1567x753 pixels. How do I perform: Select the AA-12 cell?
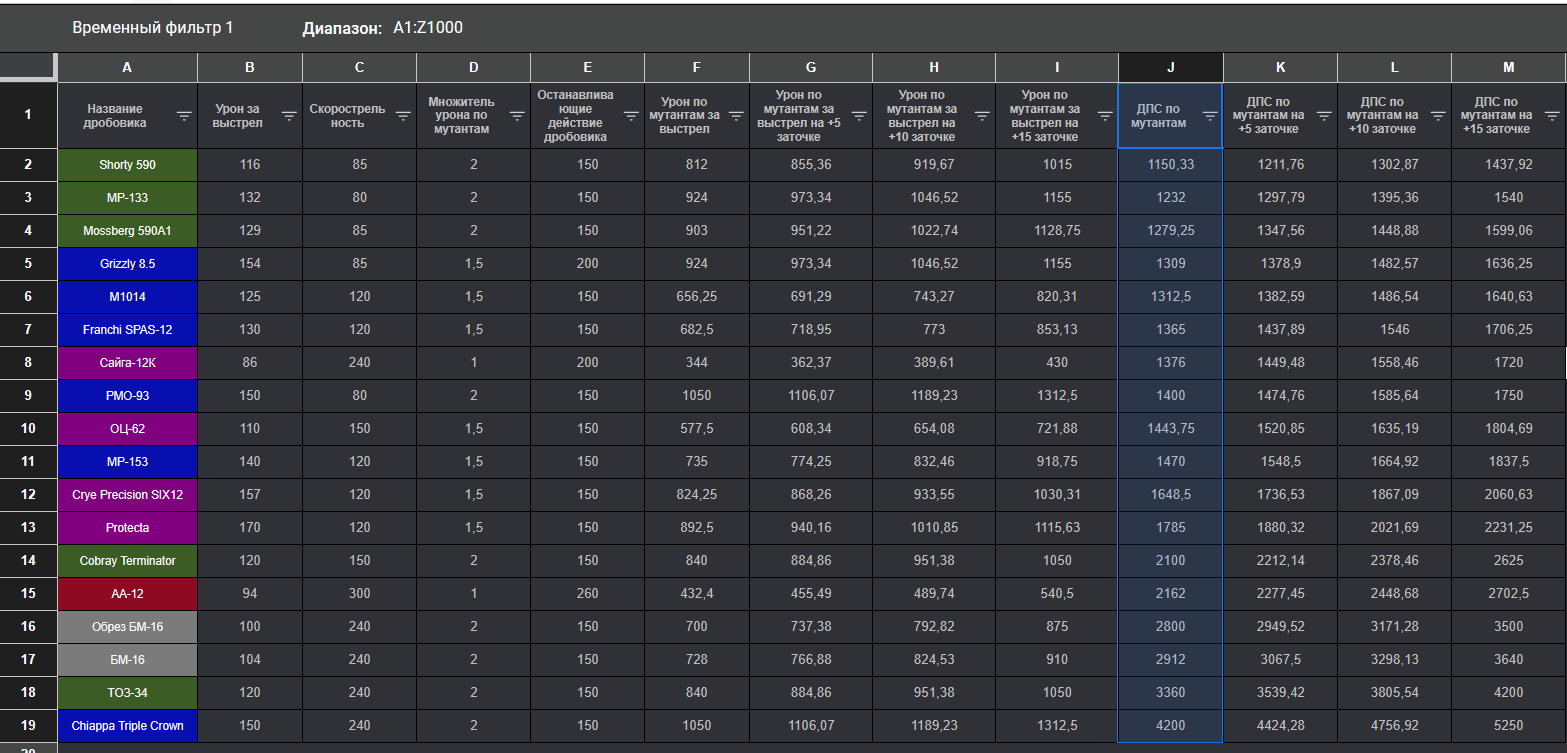[127, 593]
